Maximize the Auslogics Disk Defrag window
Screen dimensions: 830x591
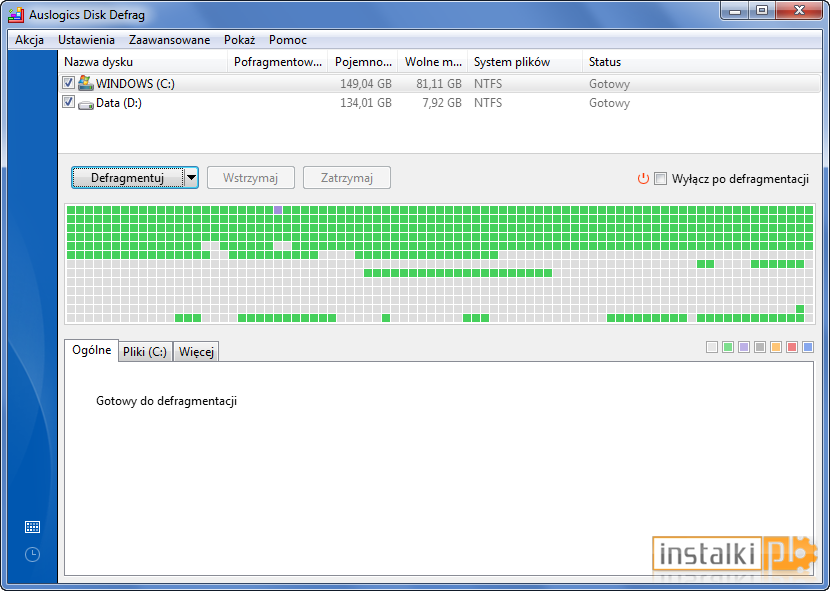[x=762, y=11]
